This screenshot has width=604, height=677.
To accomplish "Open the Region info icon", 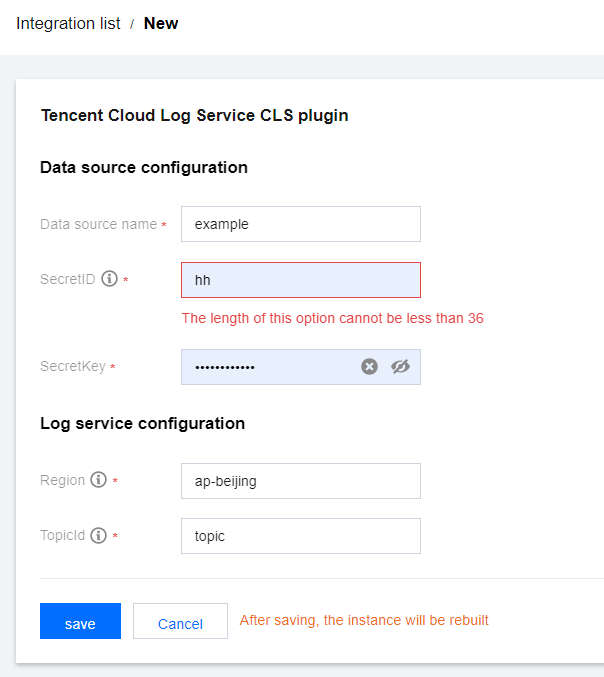I will (x=98, y=480).
